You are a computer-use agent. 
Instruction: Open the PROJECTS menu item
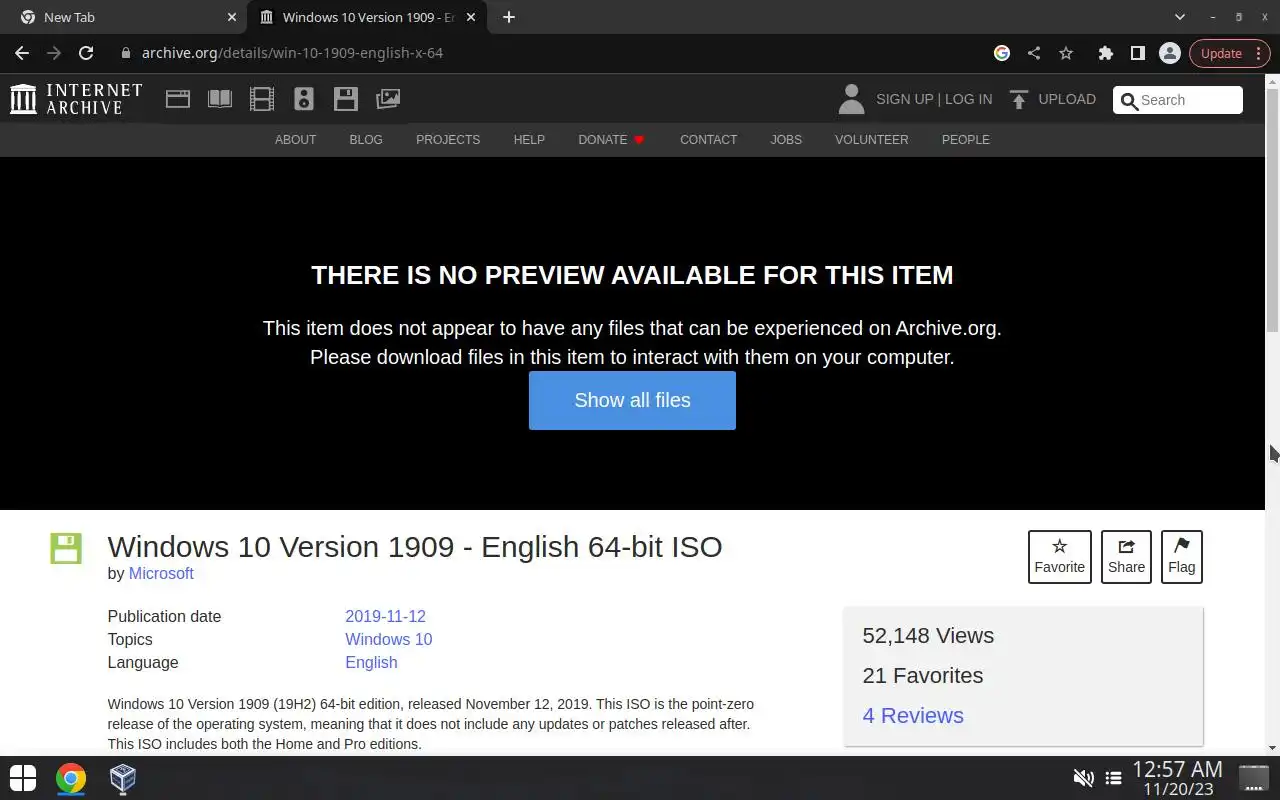[x=448, y=140]
